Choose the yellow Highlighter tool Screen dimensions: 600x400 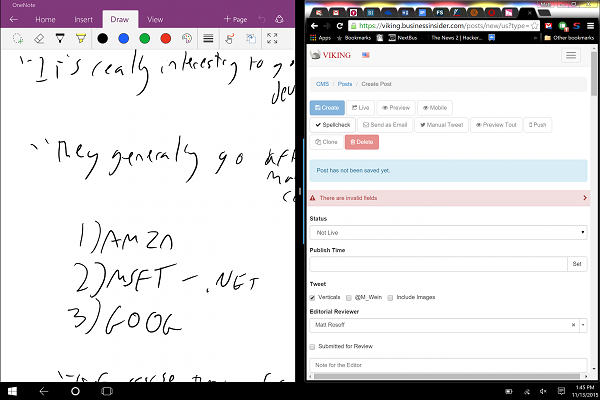tap(81, 38)
